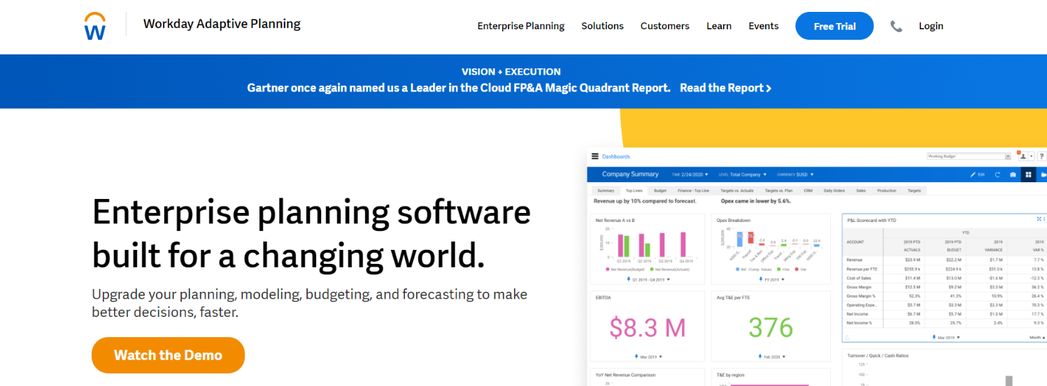The width and height of the screenshot is (1047, 386).
Task: Click the Gross Margin scorecard row
Action: 945,286
